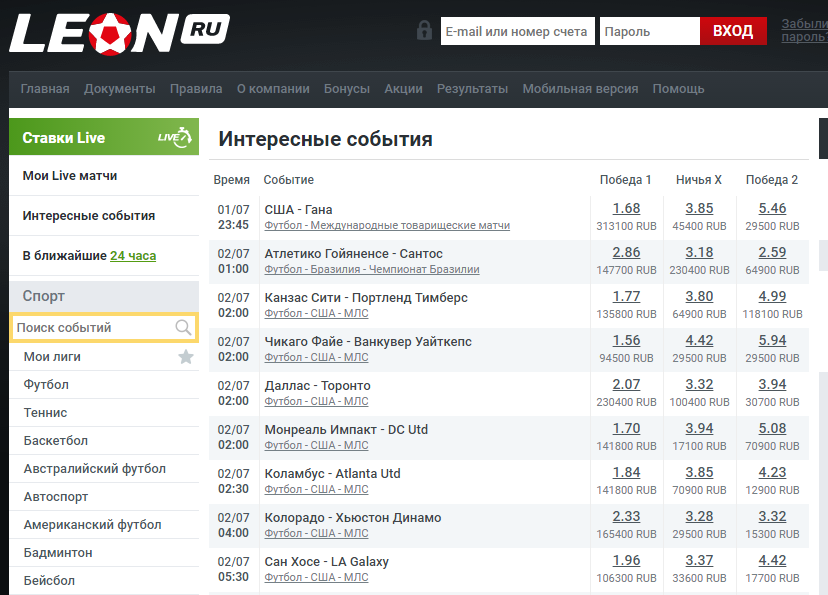Image resolution: width=828 pixels, height=595 pixels.
Task: Open Атлетико Гойяненсе - Сантос event
Action: click(x=353, y=253)
